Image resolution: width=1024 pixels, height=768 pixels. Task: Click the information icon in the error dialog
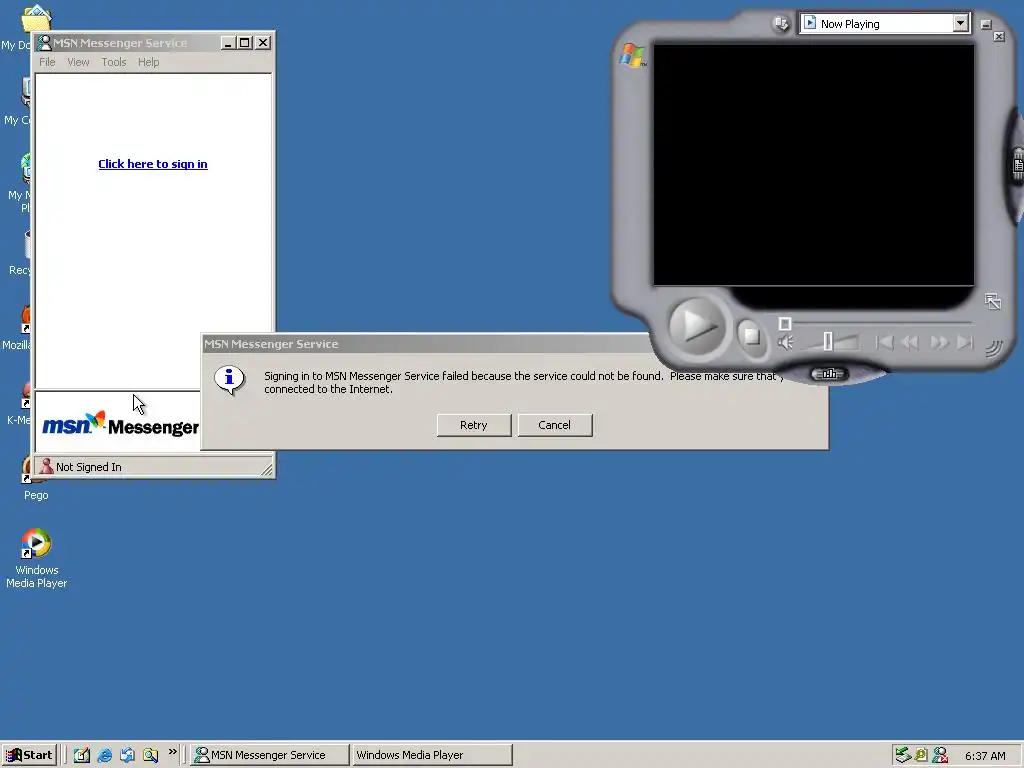point(229,380)
